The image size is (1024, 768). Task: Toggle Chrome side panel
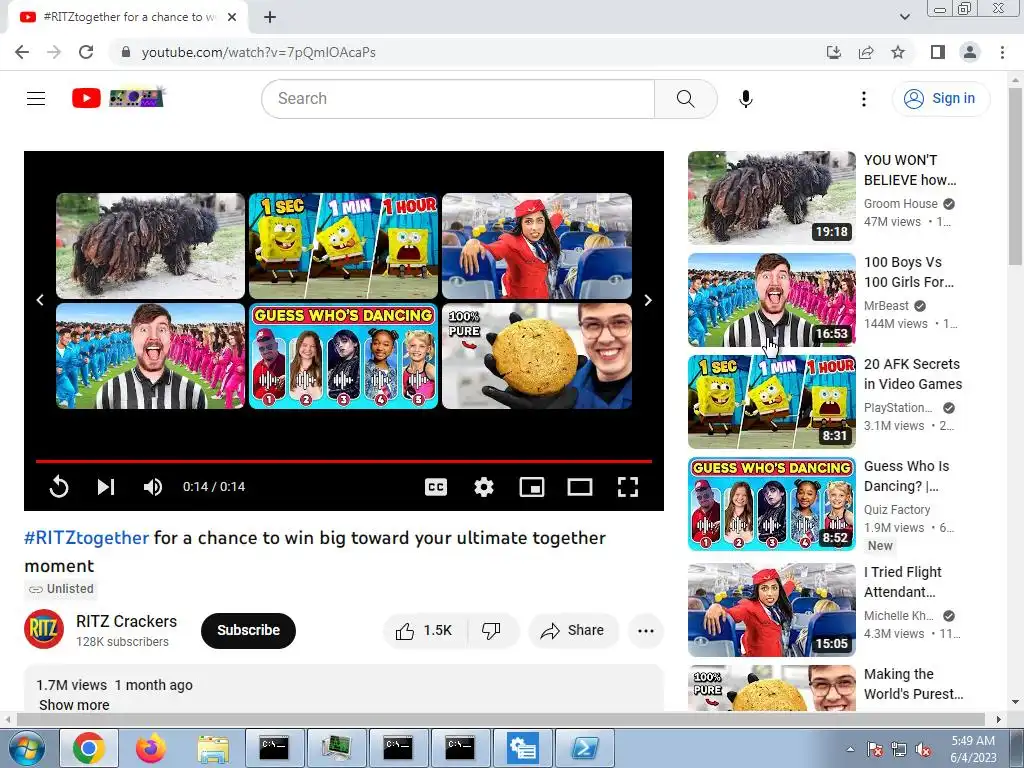938,52
